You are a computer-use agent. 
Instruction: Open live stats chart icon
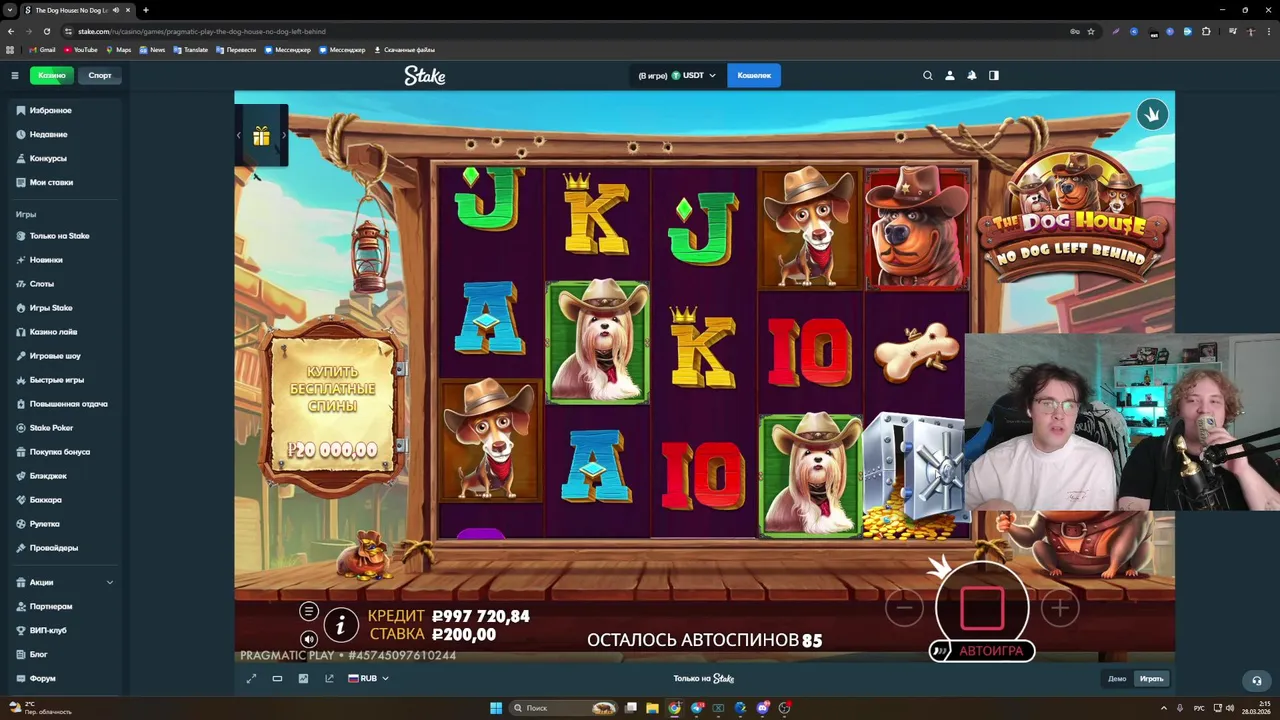303,678
